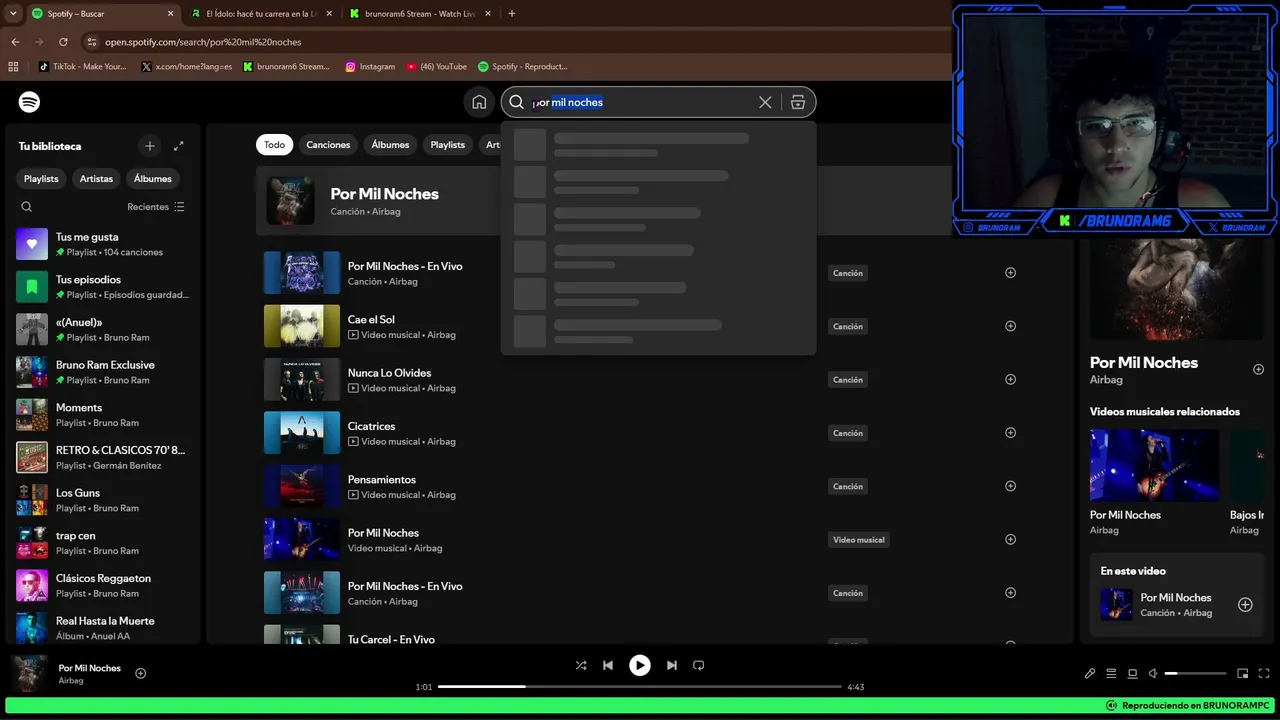This screenshot has height=720, width=1280.
Task: Clear the search field with the X icon
Action: click(x=765, y=102)
